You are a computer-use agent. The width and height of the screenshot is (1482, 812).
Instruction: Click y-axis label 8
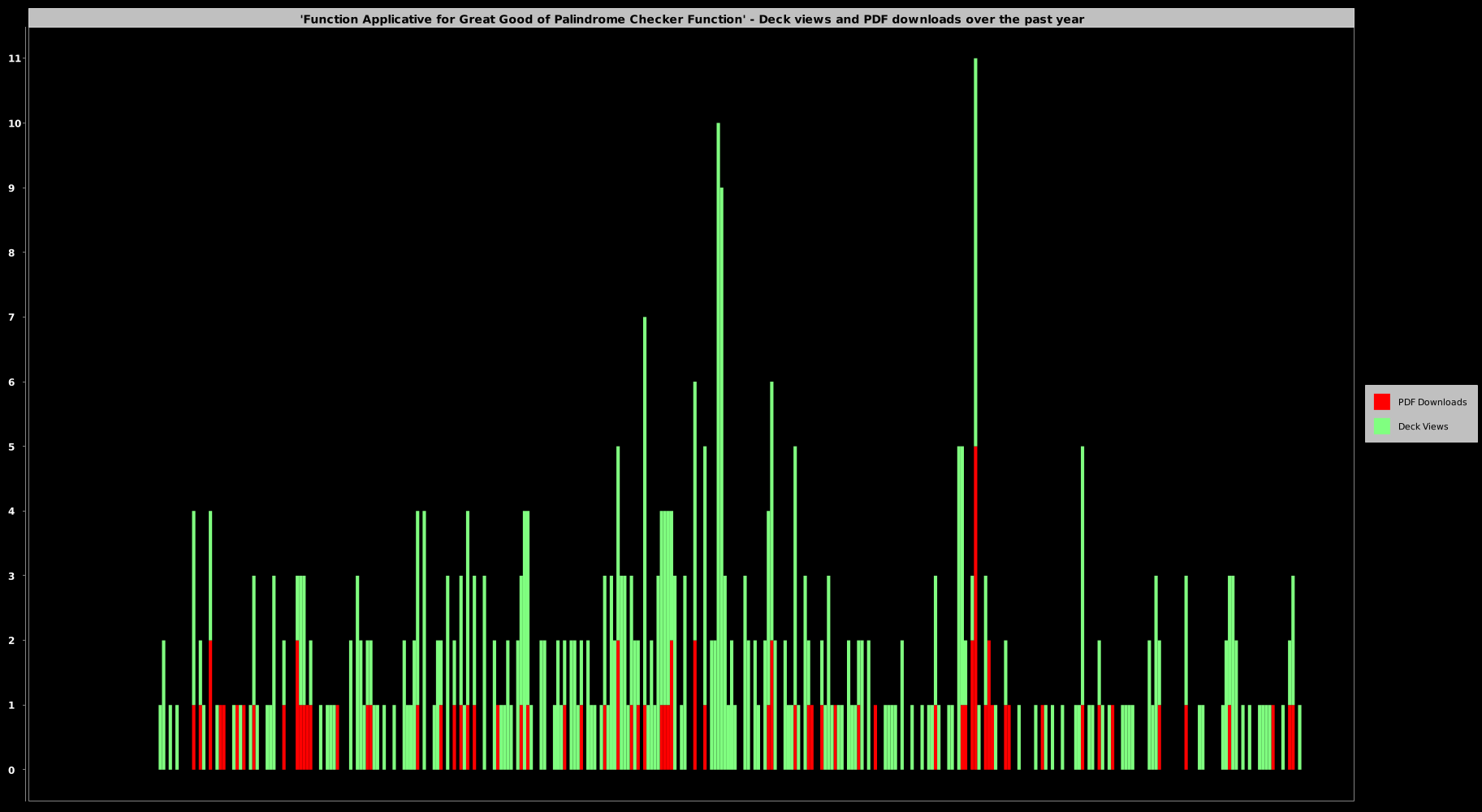click(x=11, y=253)
